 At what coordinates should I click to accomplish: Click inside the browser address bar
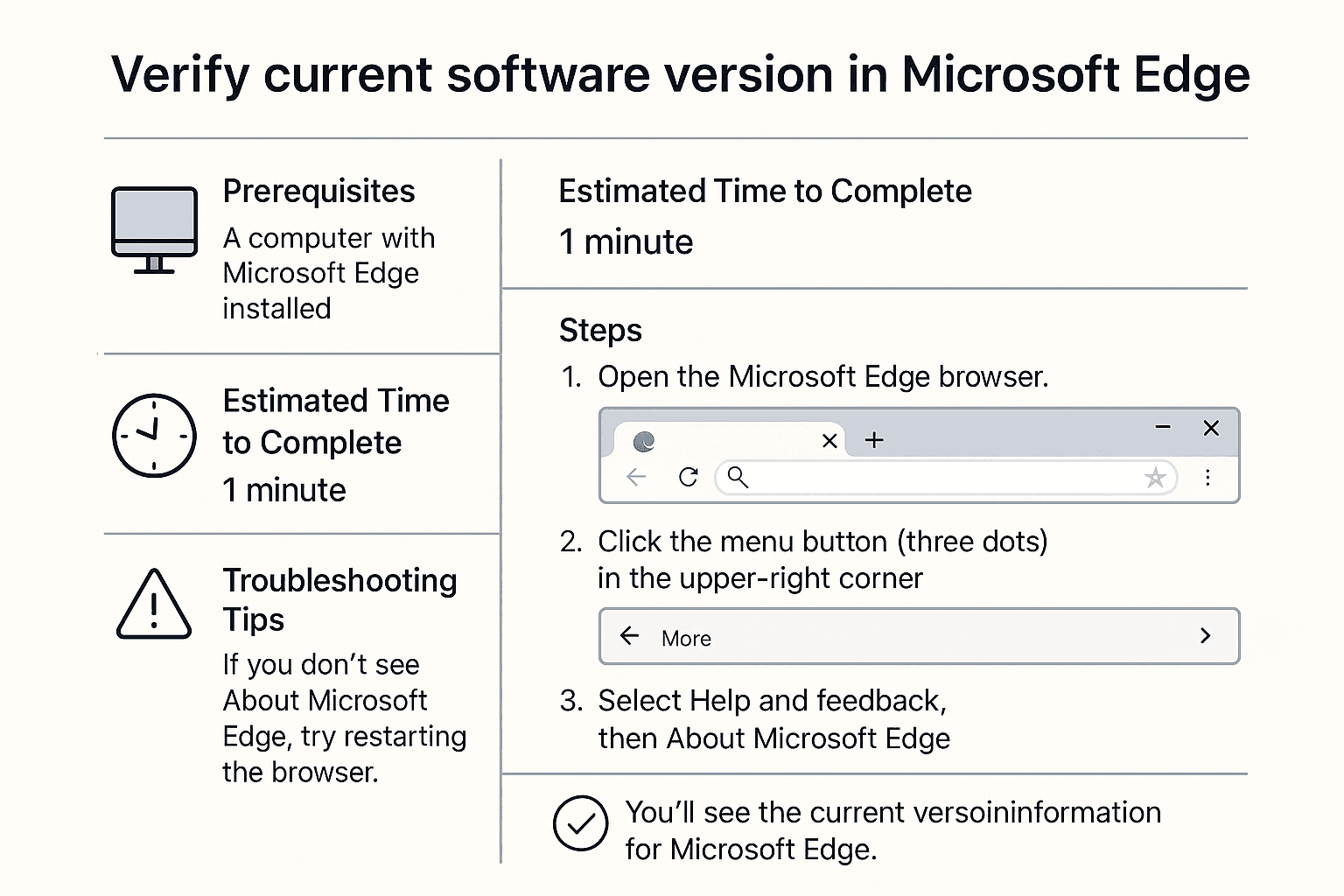[x=936, y=478]
